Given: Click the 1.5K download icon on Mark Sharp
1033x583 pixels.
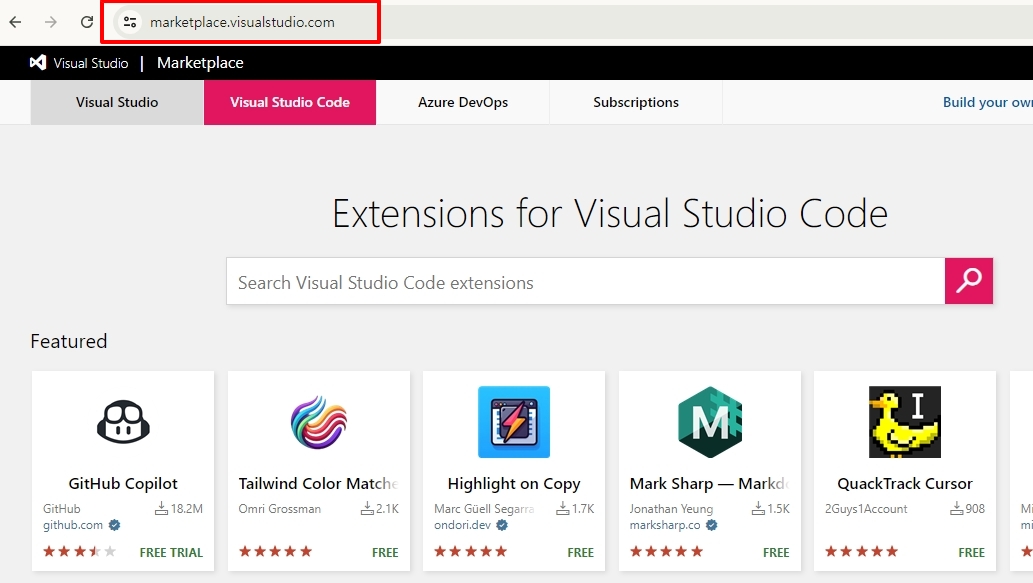Looking at the screenshot, I should pos(758,509).
